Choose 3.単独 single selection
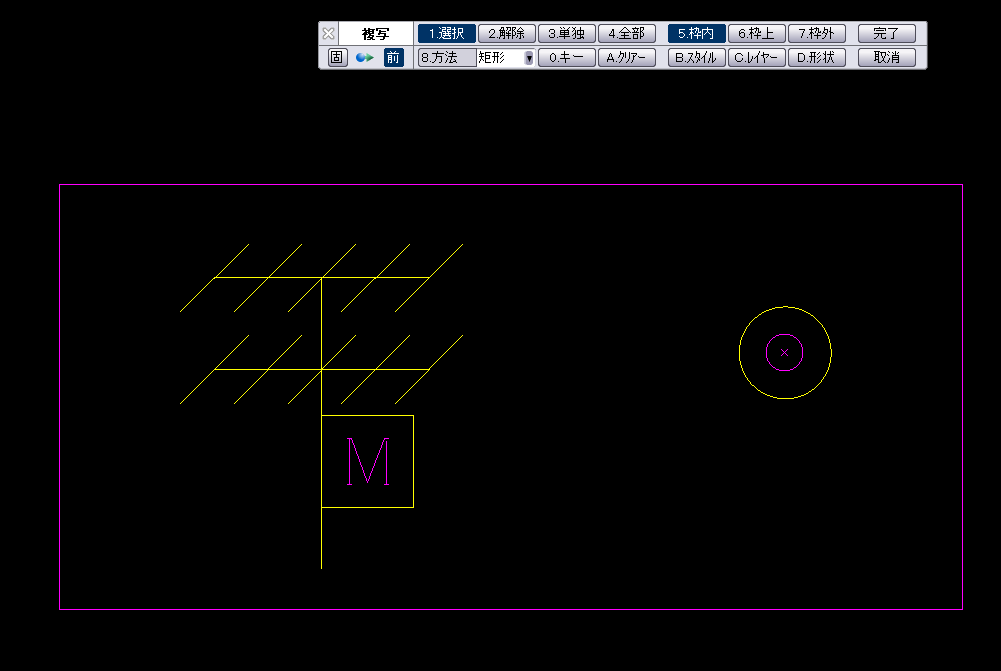 (566, 34)
